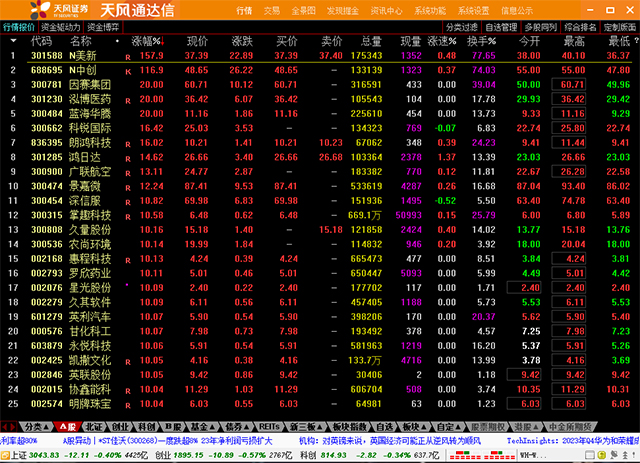This screenshot has width=640, height=463.
Task: Switch to the B股 tab
Action: pos(173,427)
